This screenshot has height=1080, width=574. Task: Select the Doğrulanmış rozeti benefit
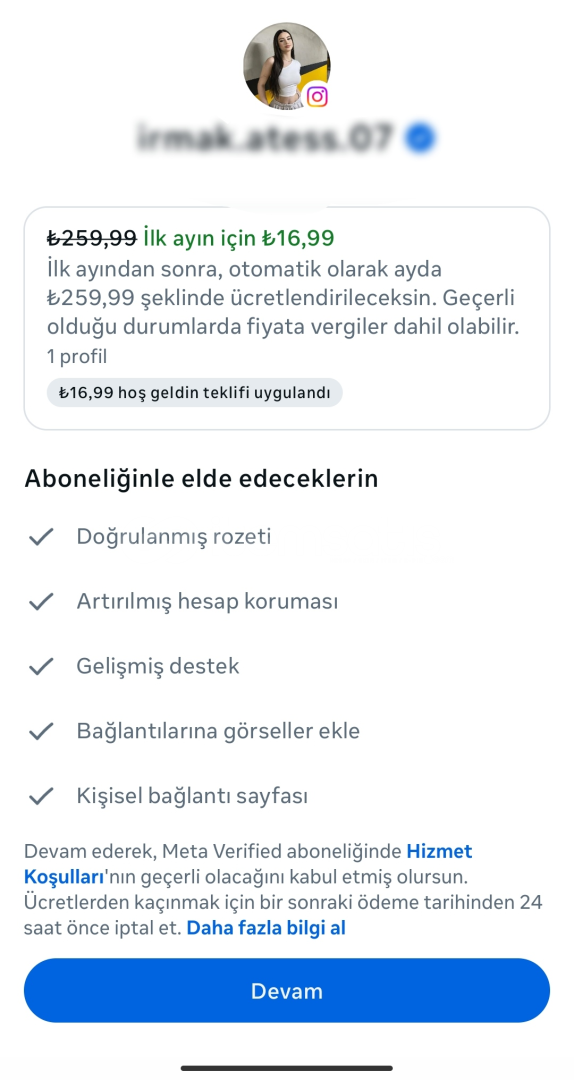[x=174, y=537]
